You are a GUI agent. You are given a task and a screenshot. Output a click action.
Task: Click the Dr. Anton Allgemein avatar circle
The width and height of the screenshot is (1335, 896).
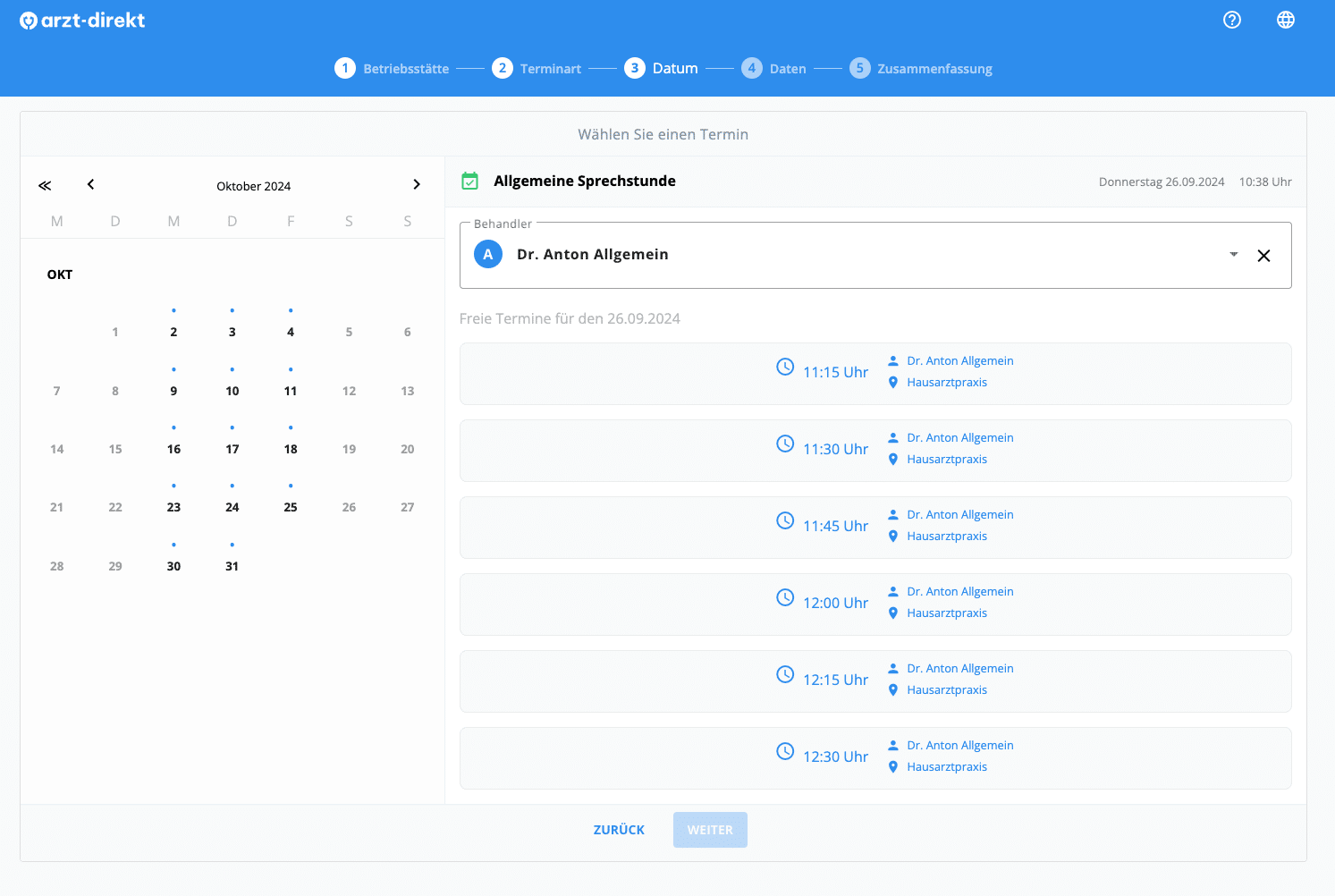tap(488, 254)
